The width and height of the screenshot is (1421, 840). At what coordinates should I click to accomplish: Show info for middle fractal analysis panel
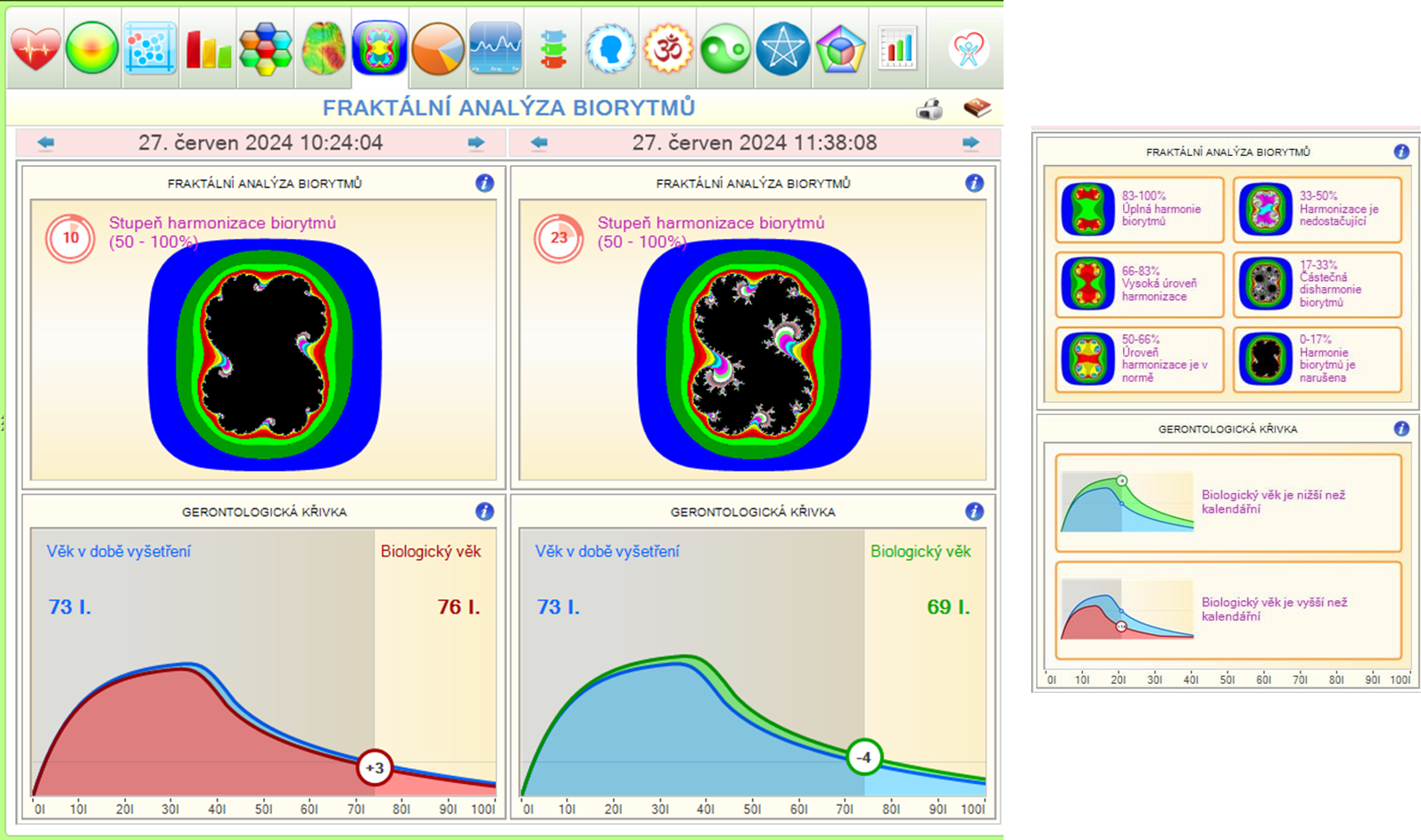click(x=974, y=183)
